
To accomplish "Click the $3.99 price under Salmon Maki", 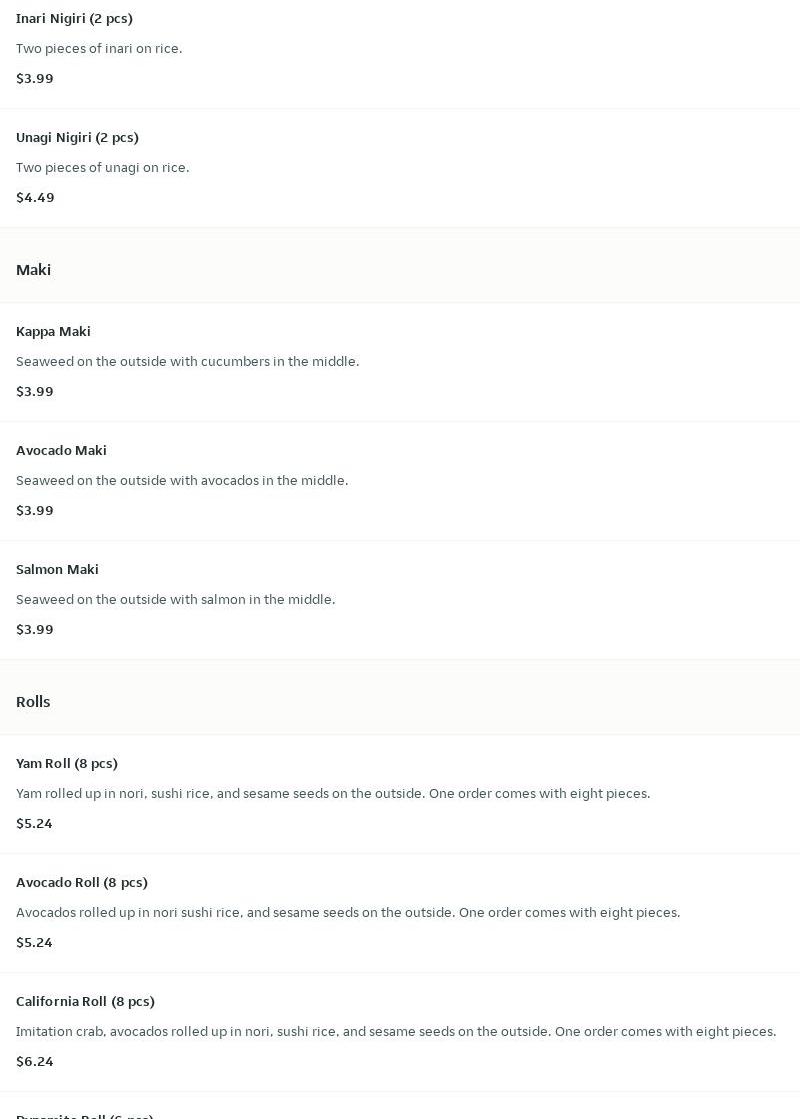I will point(35,629).
